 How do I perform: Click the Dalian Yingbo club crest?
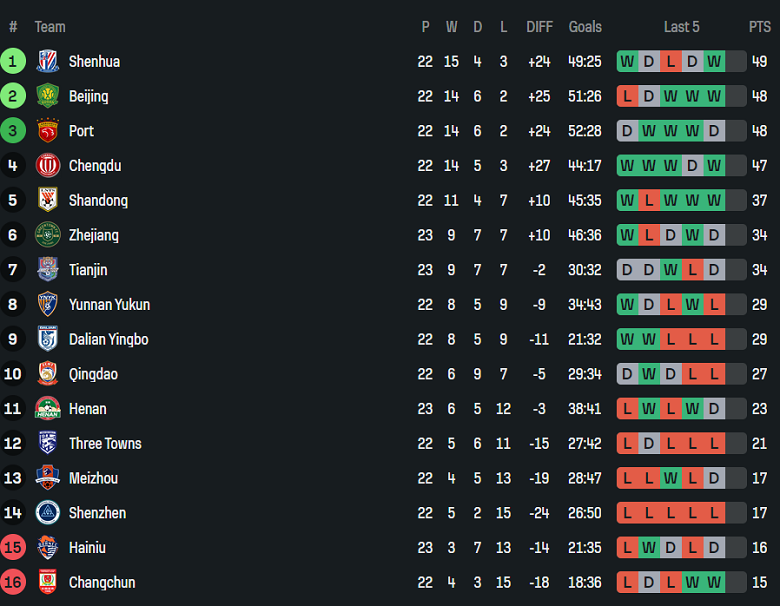pos(47,339)
